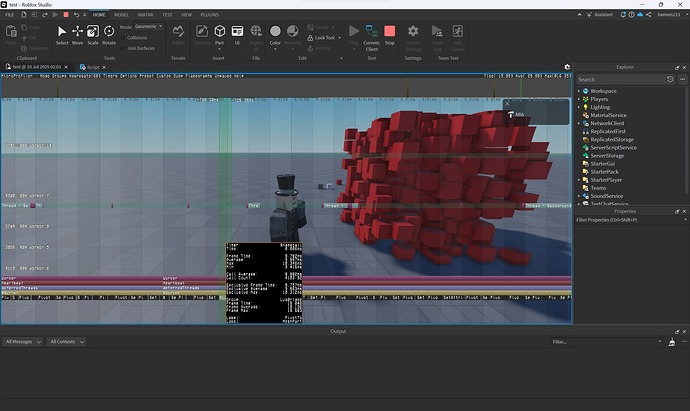Viewport: 690px width, 411px height.
Task: Click the Lock Tool button
Action: pyautogui.click(x=321, y=38)
